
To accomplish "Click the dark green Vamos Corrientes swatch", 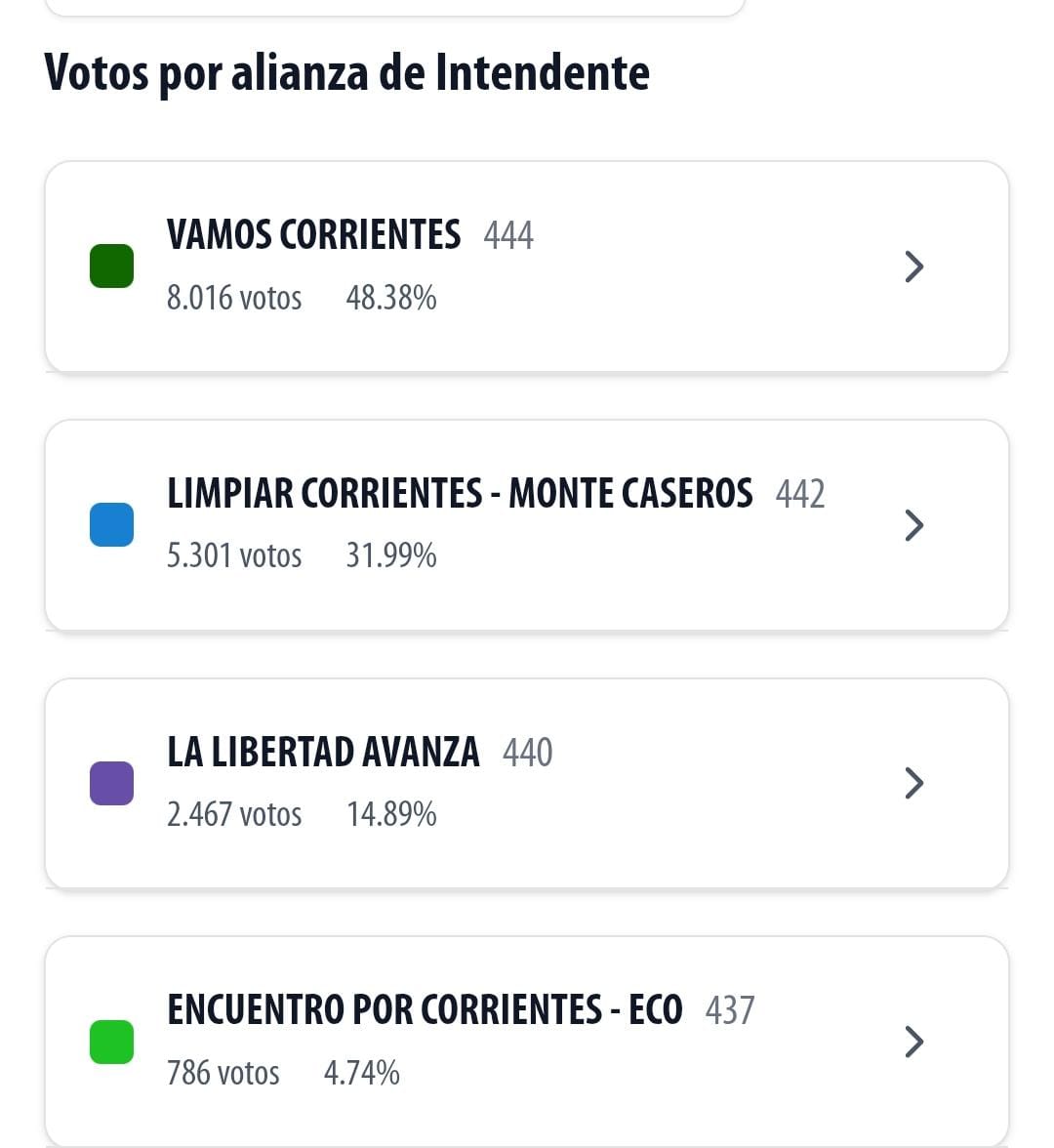I will 111,266.
